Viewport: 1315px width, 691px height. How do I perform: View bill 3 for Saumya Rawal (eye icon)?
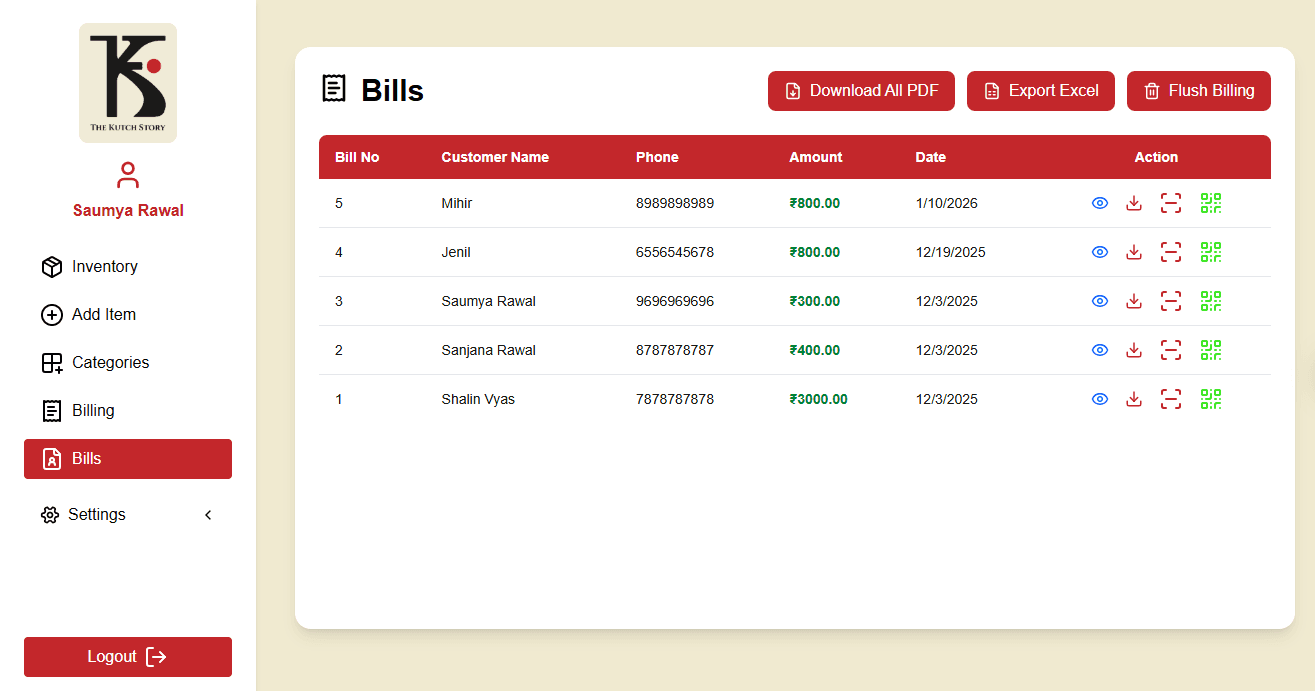tap(1100, 301)
